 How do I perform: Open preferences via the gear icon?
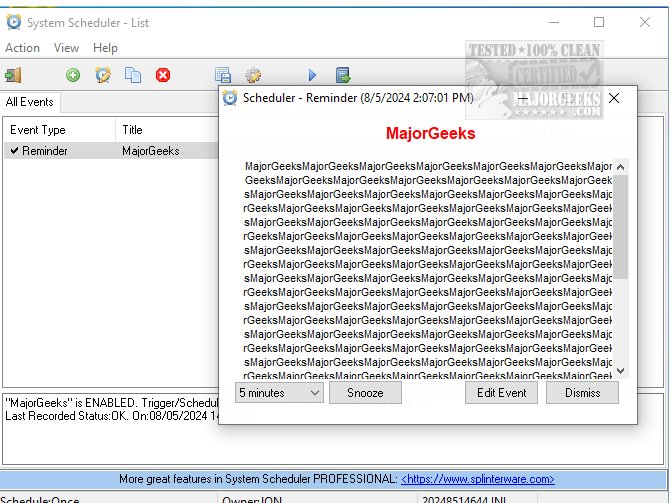[x=253, y=75]
